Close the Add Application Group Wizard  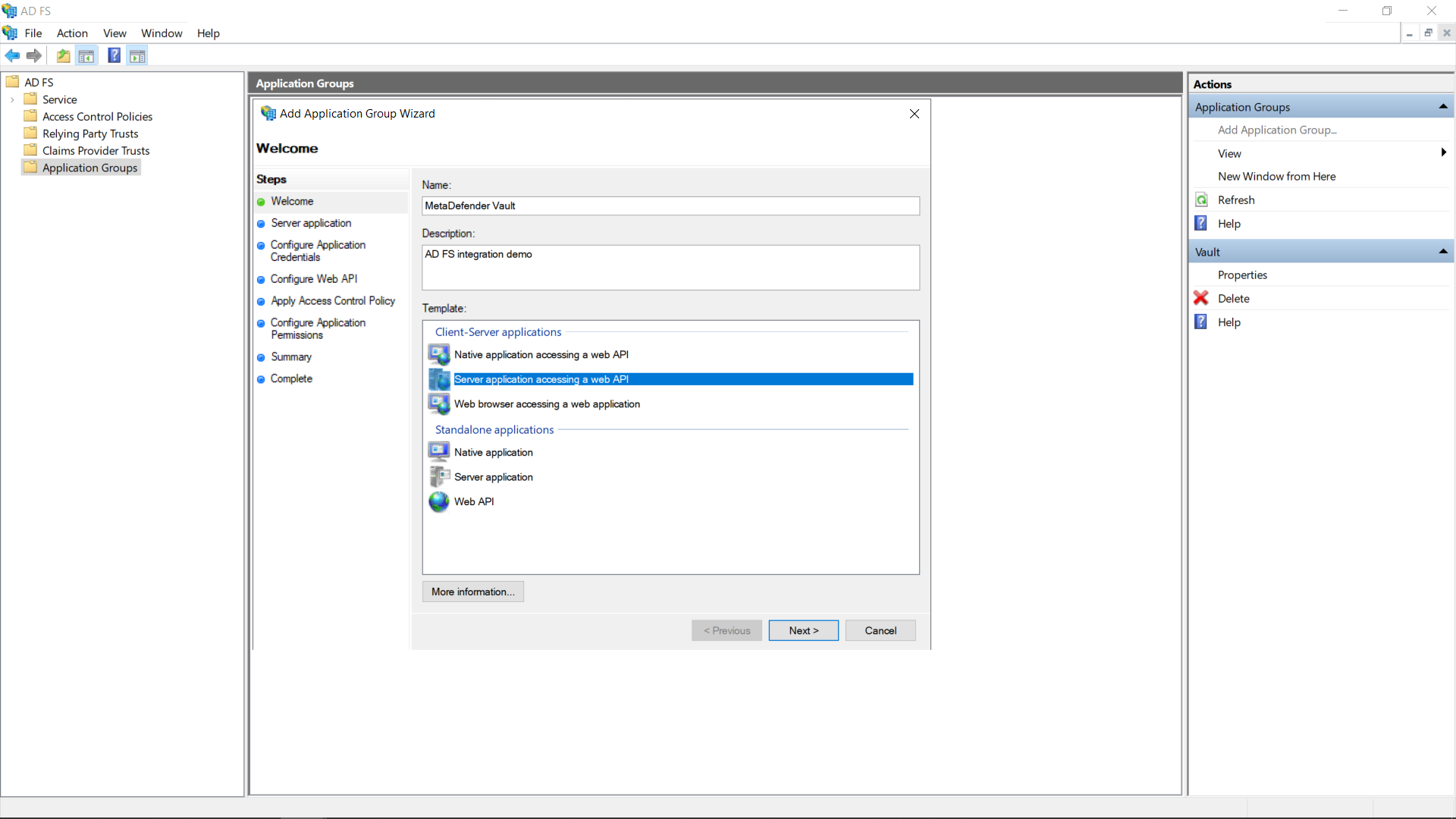coord(915,114)
